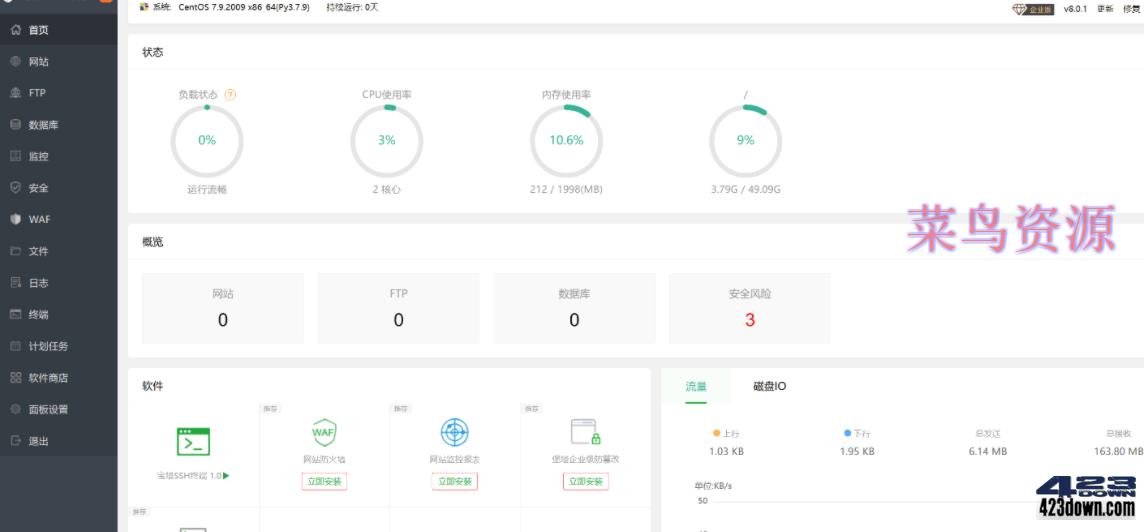Click the CPU使用率 3% gauge
This screenshot has height=532, width=1144.
coord(387,140)
